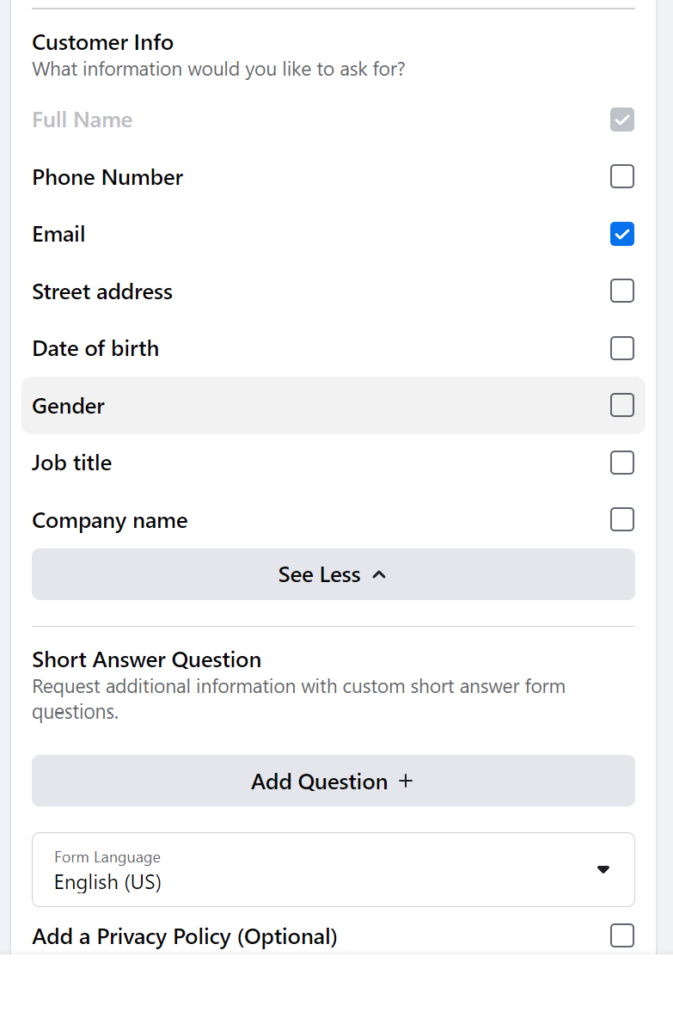The image size is (673, 1024).
Task: Toggle the disabled Full Name checkbox
Action: click(x=622, y=119)
